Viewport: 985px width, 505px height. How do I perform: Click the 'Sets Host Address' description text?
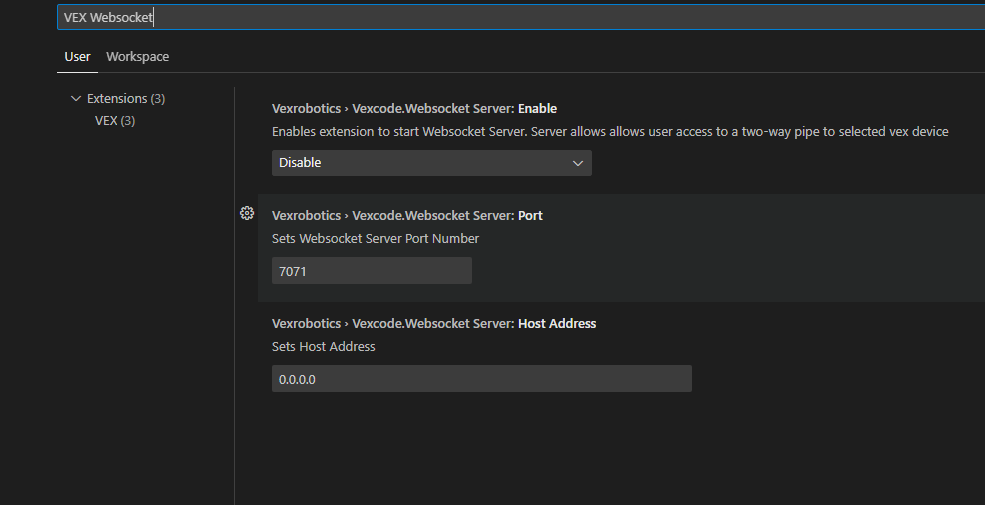pyautogui.click(x=324, y=347)
